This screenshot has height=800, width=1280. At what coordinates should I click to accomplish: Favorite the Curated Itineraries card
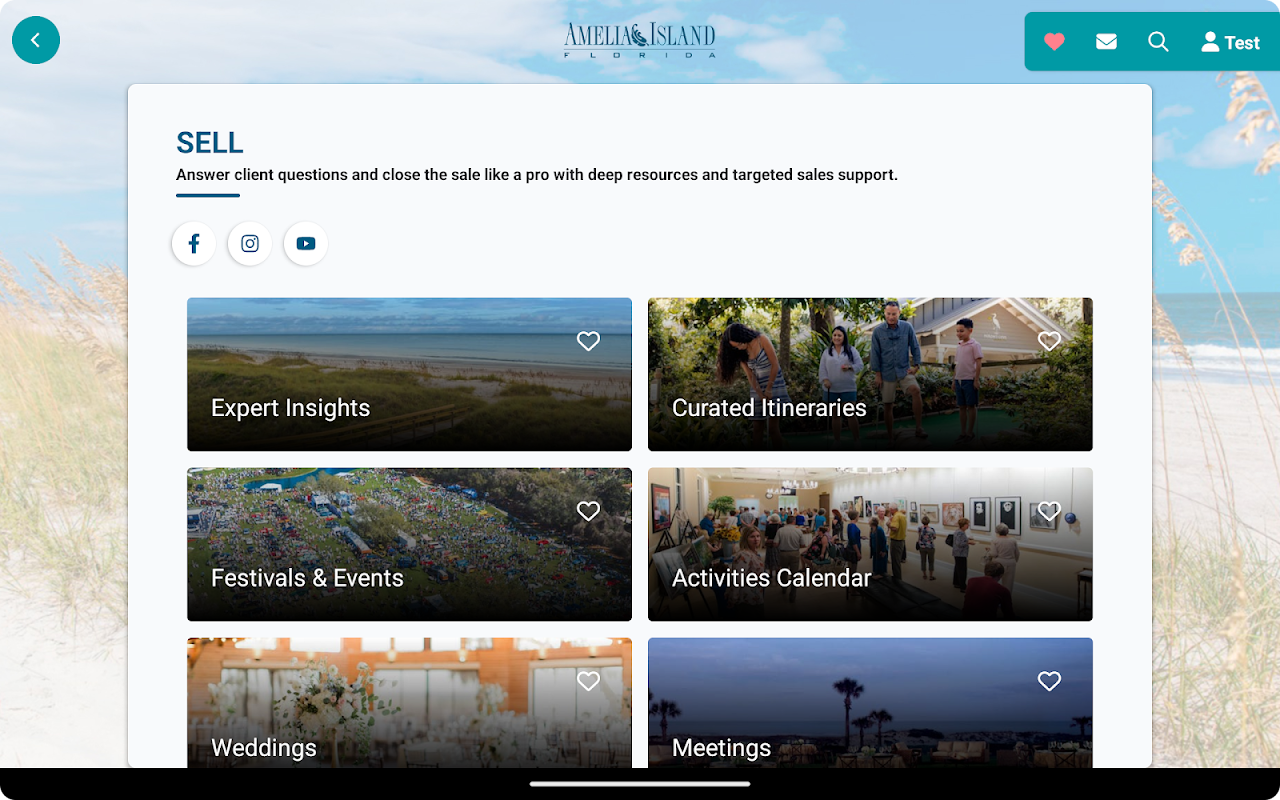(x=1049, y=341)
